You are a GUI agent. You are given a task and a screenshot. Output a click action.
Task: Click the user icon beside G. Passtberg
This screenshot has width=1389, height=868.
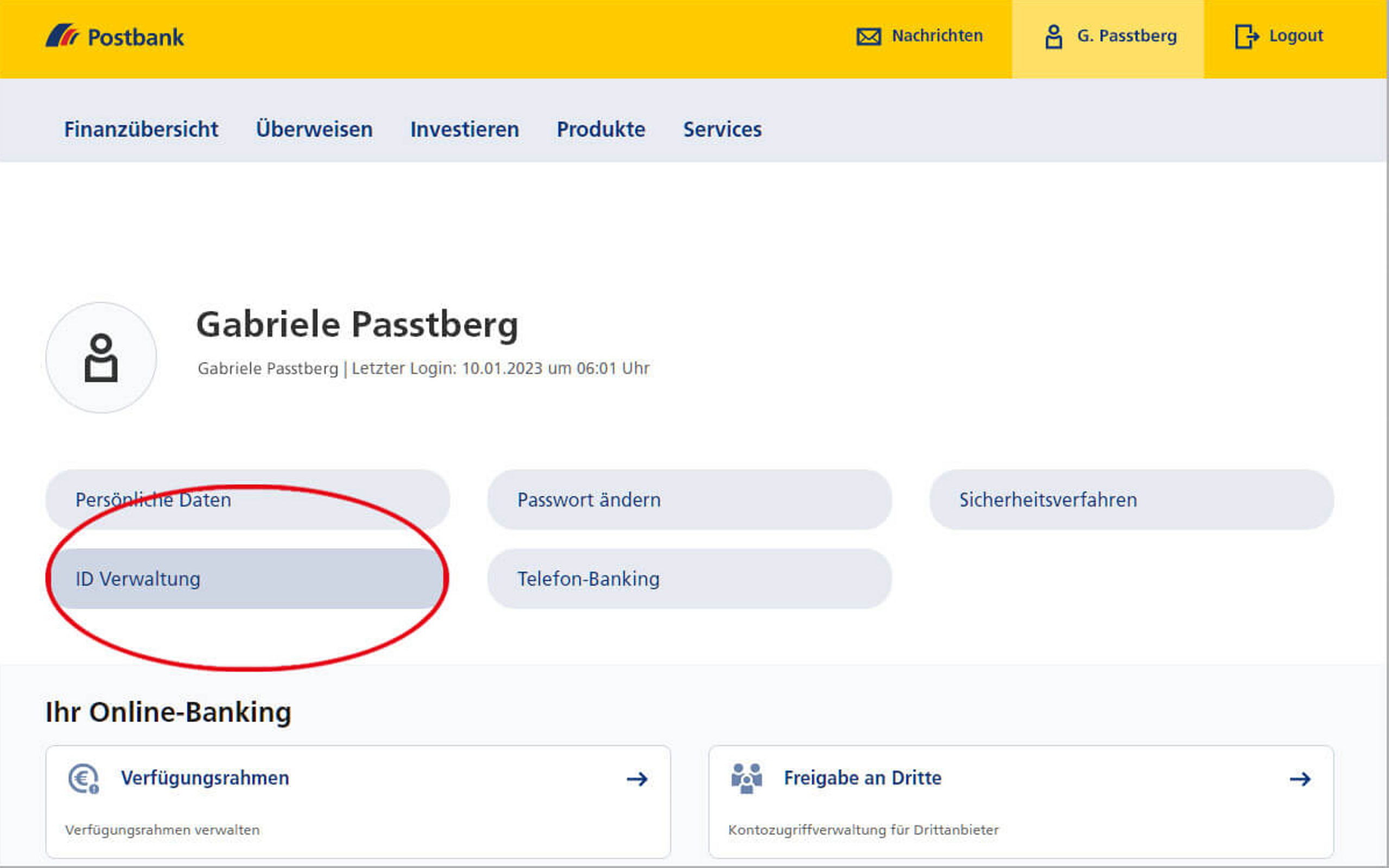(x=1053, y=37)
